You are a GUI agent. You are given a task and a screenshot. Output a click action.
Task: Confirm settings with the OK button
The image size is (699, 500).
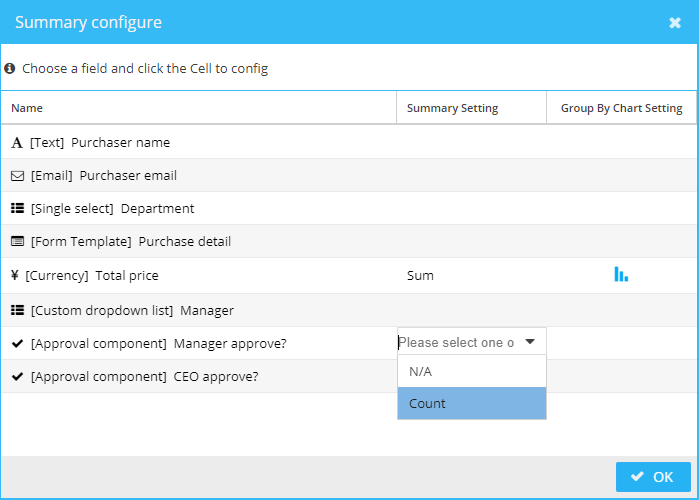tap(653, 477)
